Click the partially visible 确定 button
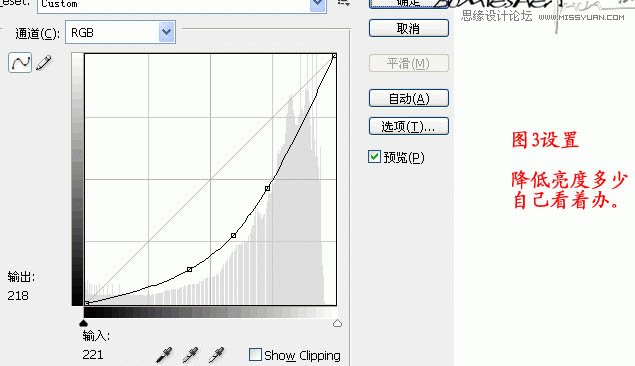The height and width of the screenshot is (366, 635). (409, 3)
